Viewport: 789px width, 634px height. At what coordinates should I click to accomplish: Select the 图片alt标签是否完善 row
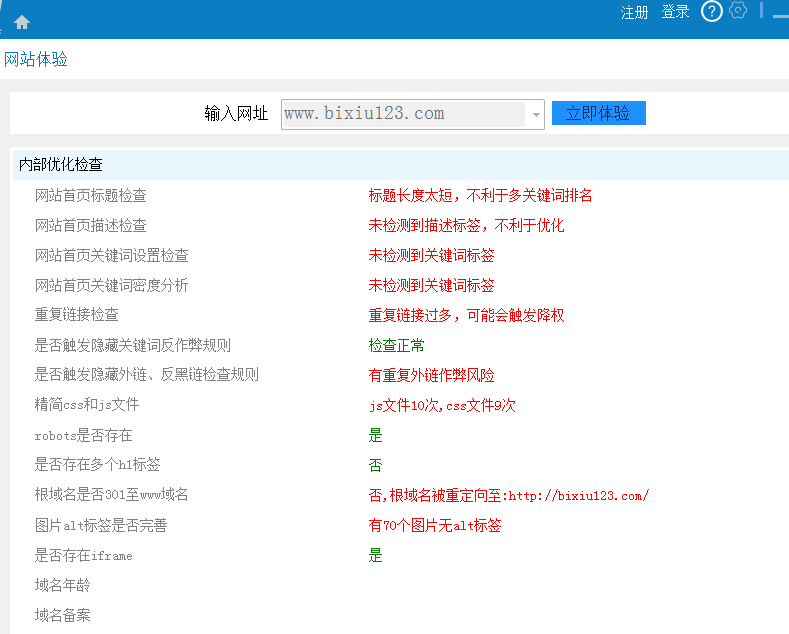pyautogui.click(x=101, y=525)
